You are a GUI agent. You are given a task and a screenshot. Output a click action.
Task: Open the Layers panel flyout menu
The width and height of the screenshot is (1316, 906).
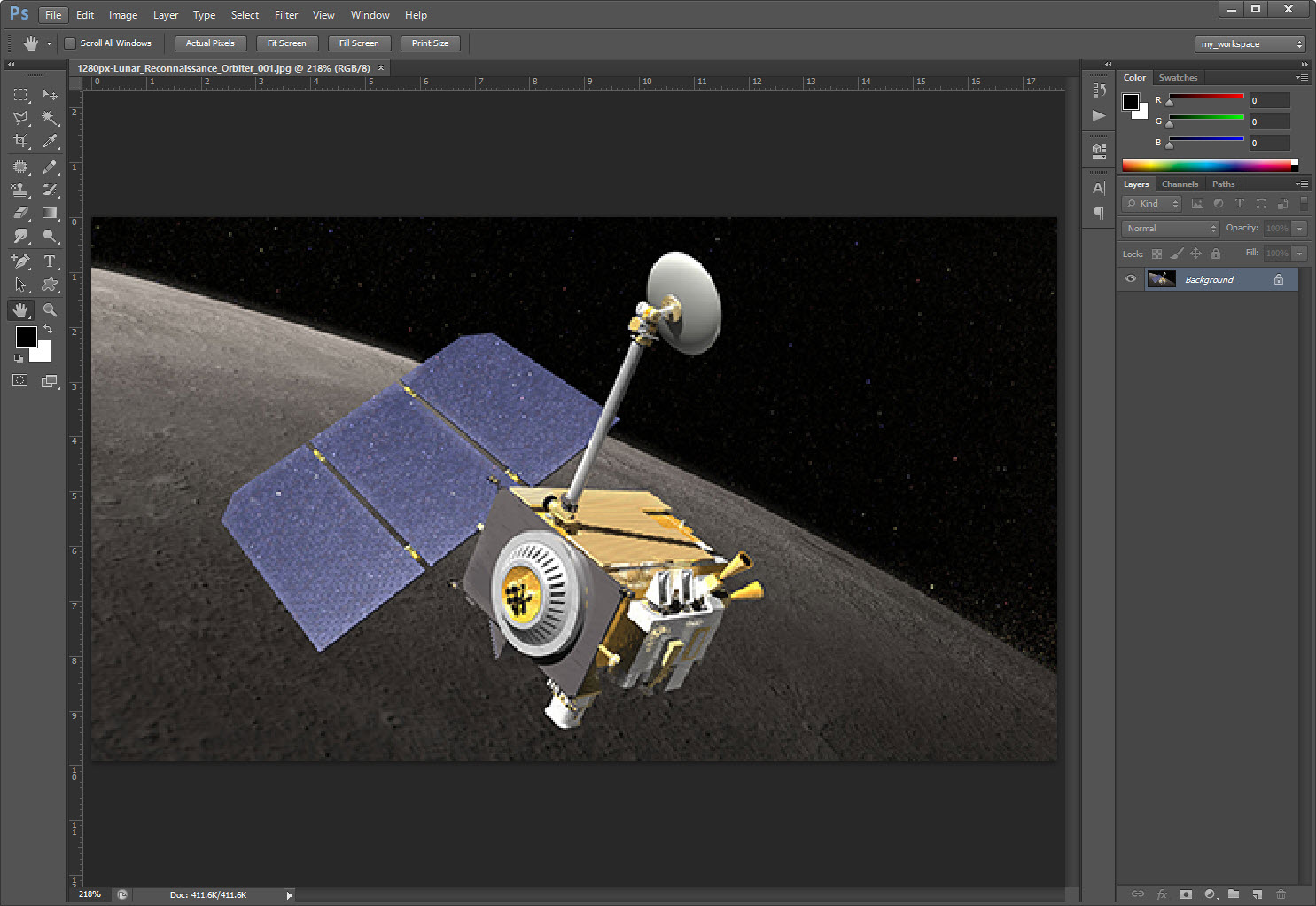pos(1302,184)
